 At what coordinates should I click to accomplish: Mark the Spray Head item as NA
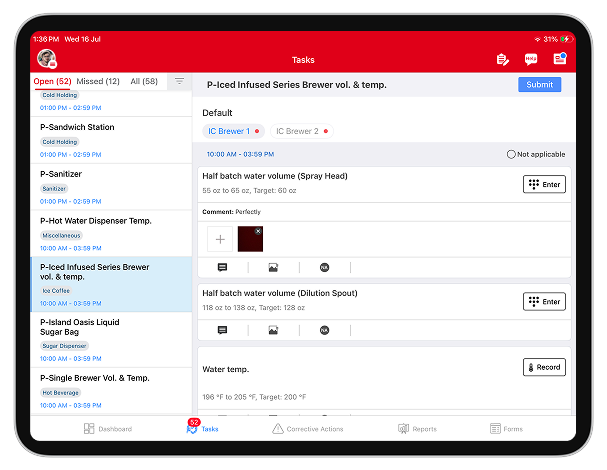pos(324,267)
